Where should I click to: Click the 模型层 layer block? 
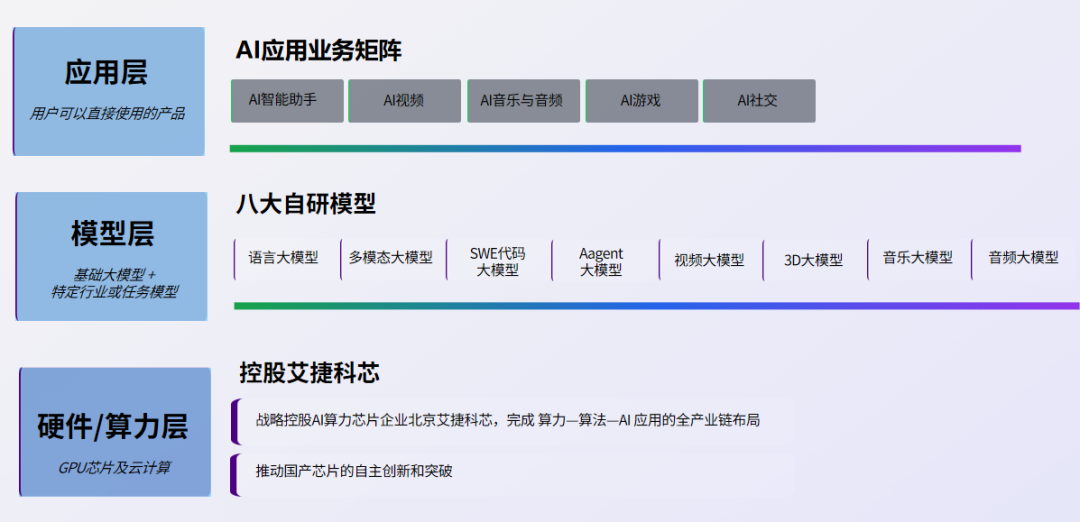click(112, 256)
